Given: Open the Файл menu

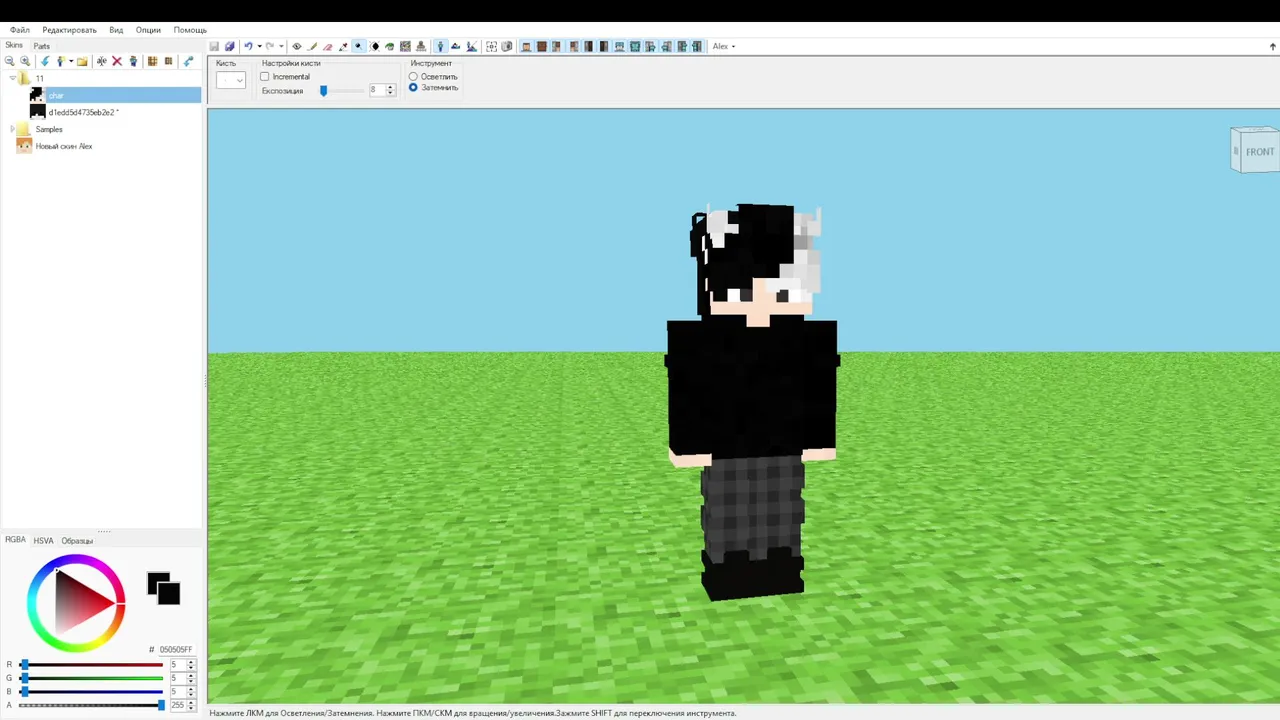Looking at the screenshot, I should click(x=19, y=30).
